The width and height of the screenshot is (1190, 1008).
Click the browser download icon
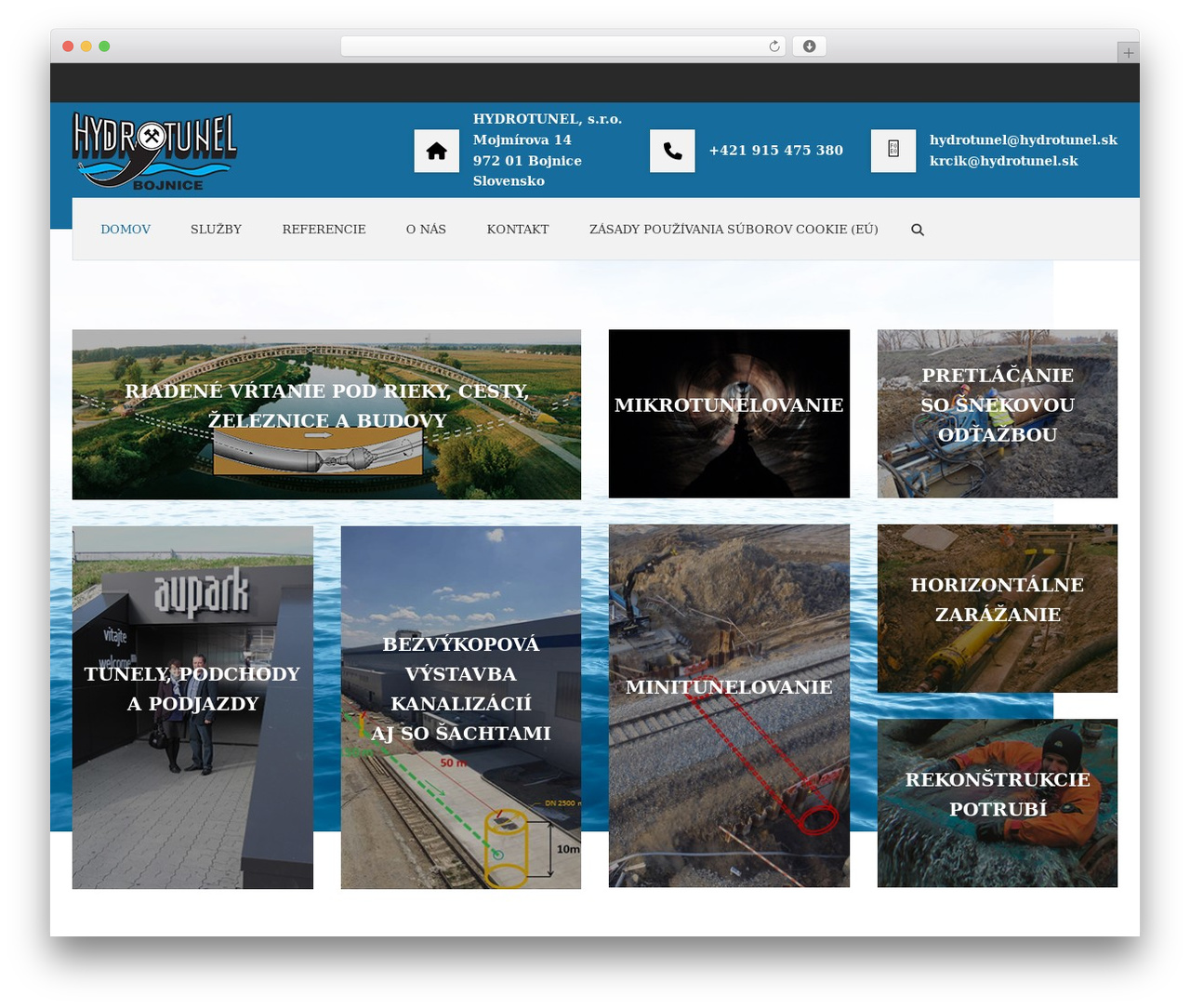(809, 46)
